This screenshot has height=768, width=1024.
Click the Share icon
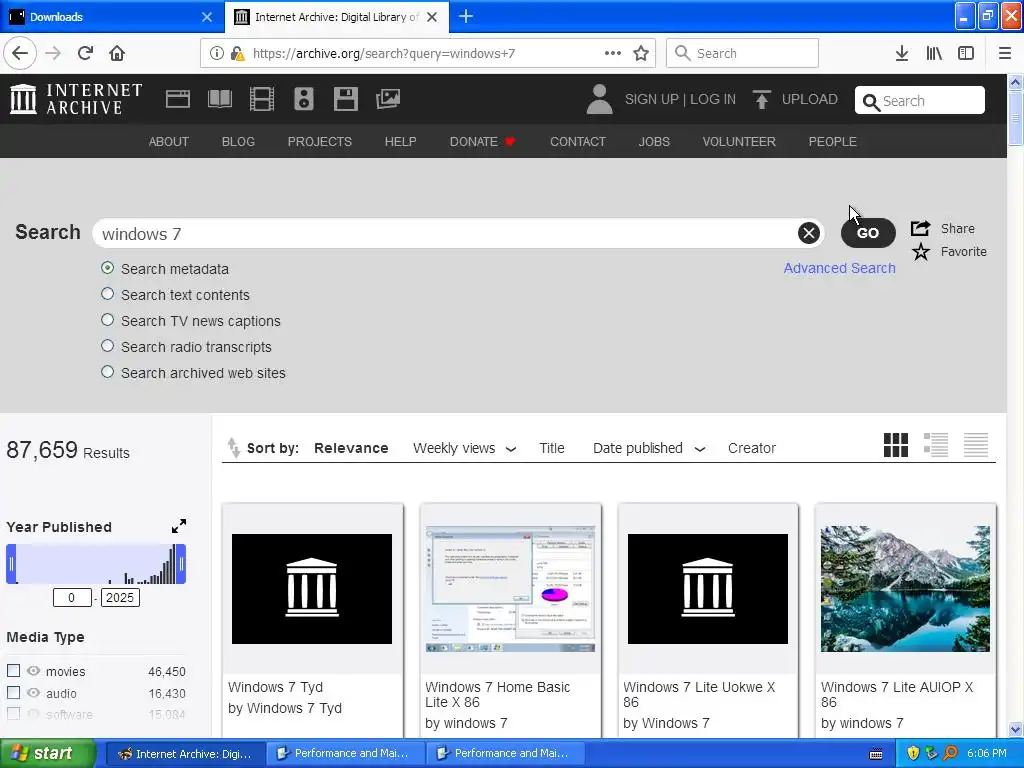click(920, 228)
